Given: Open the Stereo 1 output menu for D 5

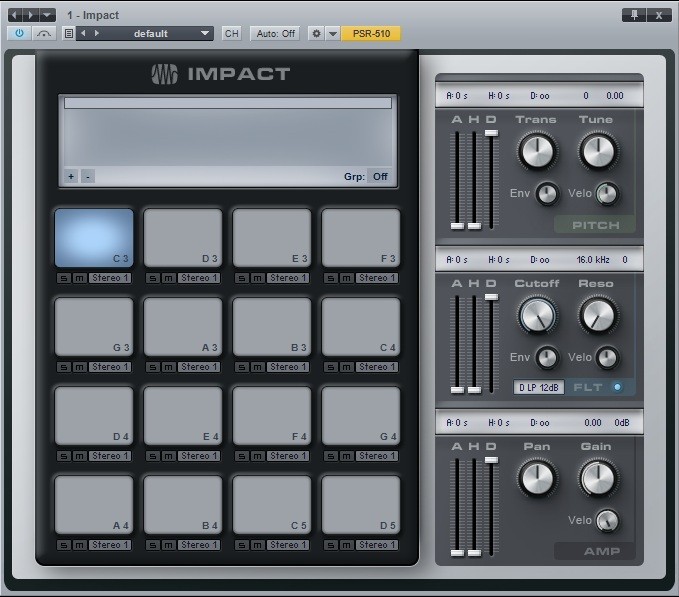Looking at the screenshot, I should click(x=377, y=545).
